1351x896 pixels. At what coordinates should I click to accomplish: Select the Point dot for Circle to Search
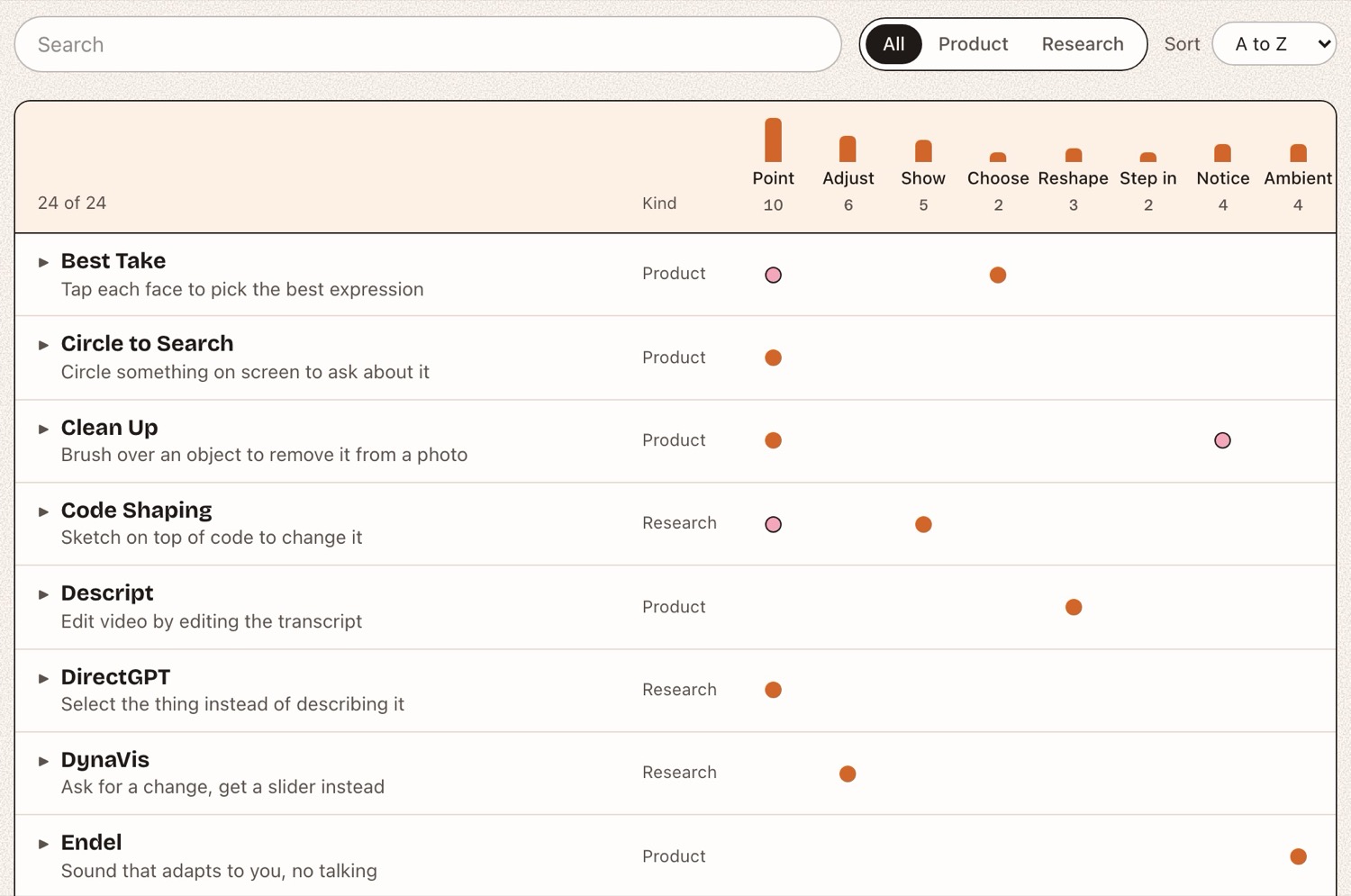773,357
